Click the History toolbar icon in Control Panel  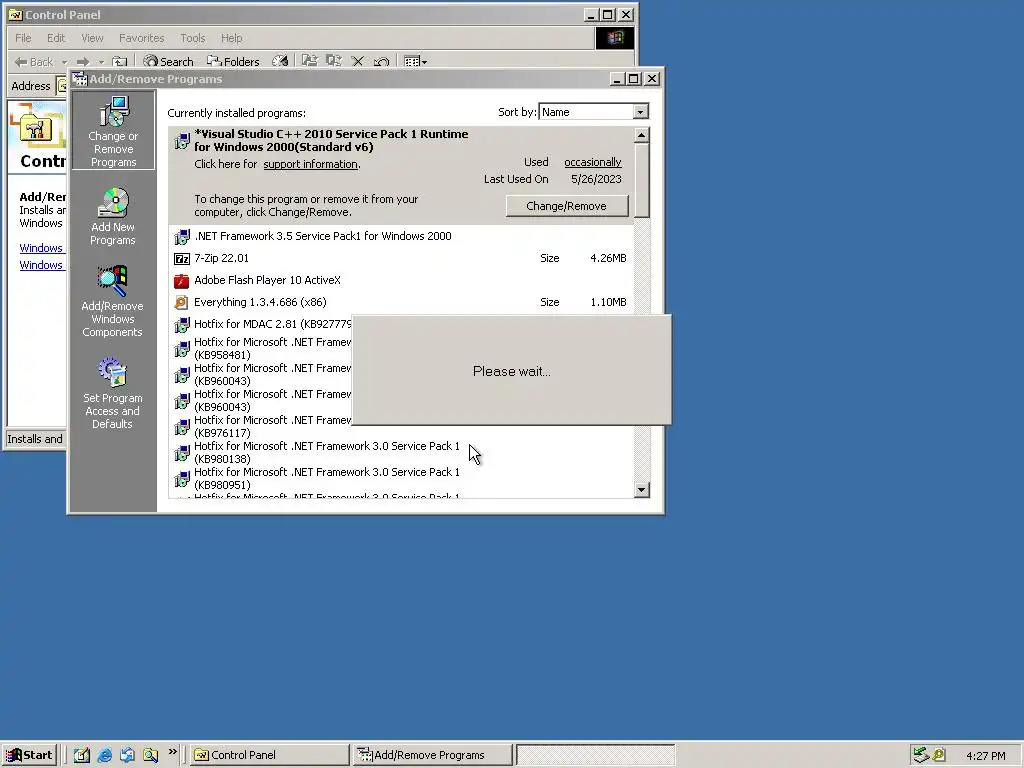coord(280,61)
